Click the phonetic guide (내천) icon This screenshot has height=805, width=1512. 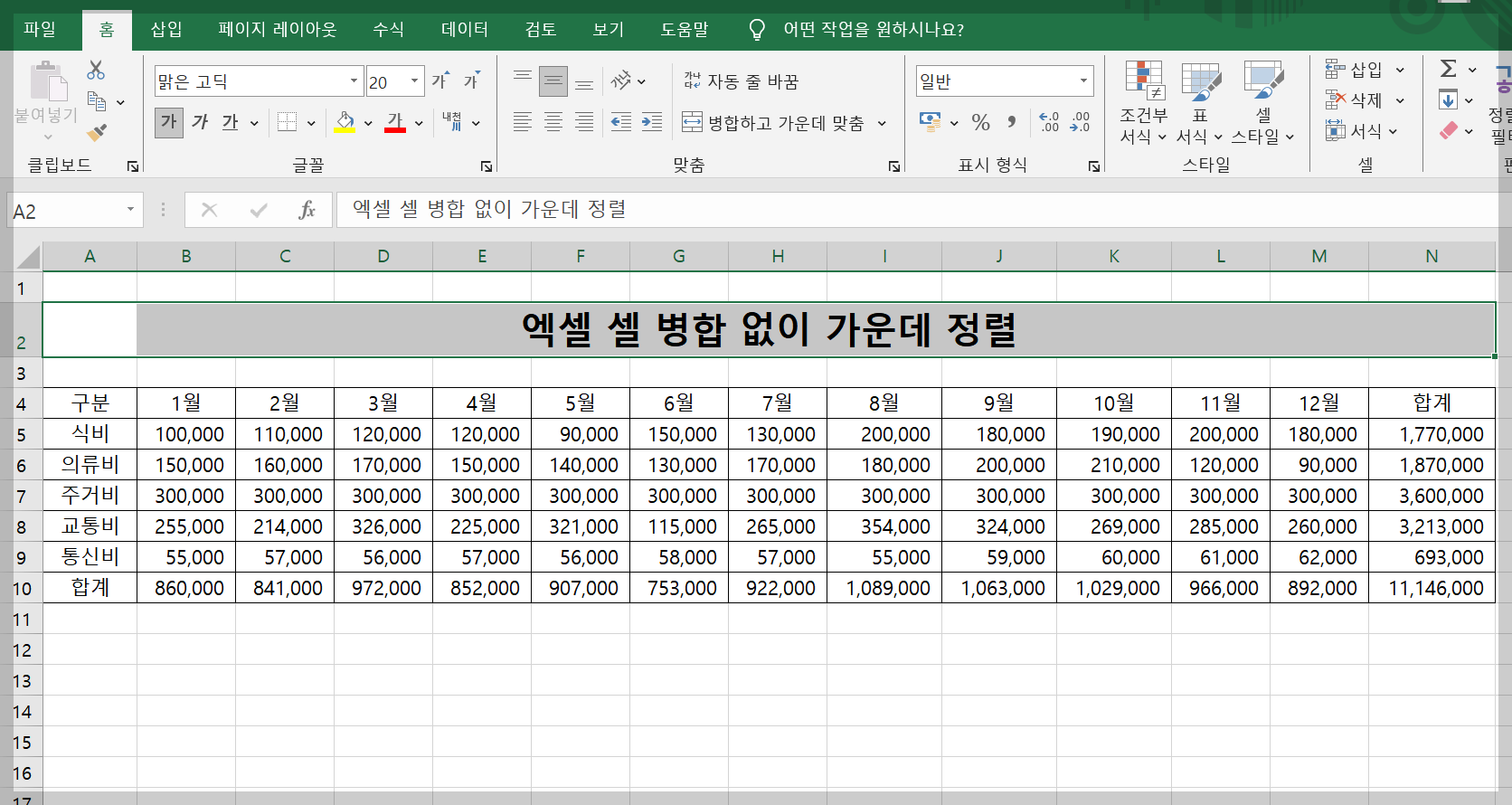point(452,122)
